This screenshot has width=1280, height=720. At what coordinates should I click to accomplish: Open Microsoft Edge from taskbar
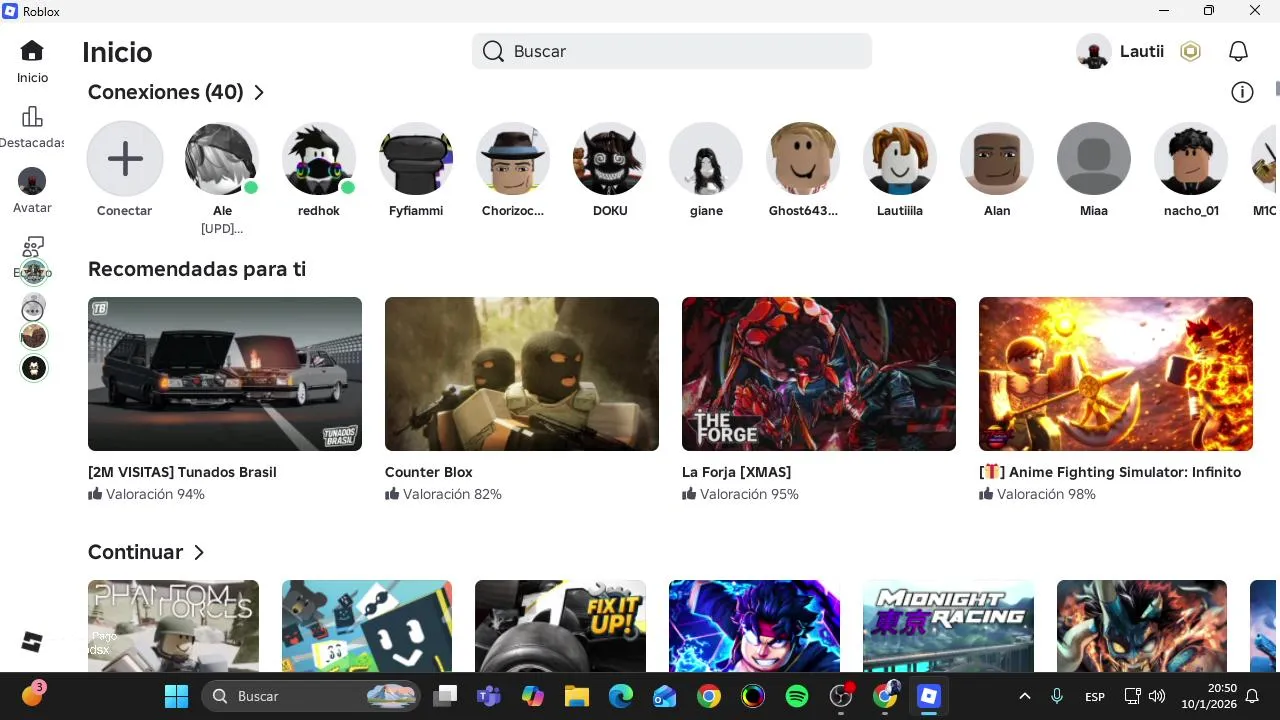coord(621,696)
